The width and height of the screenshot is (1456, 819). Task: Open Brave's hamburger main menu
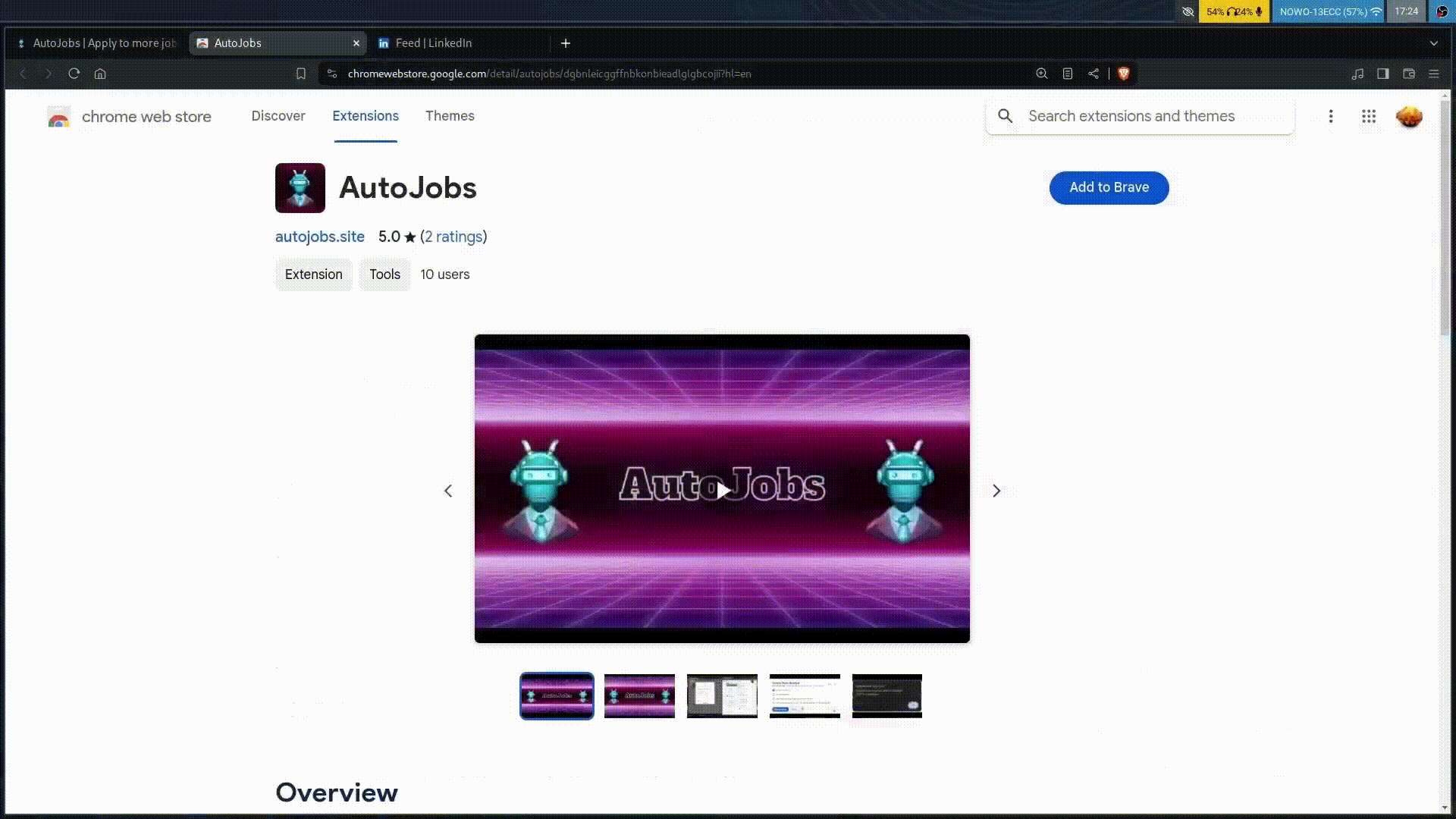tap(1434, 74)
